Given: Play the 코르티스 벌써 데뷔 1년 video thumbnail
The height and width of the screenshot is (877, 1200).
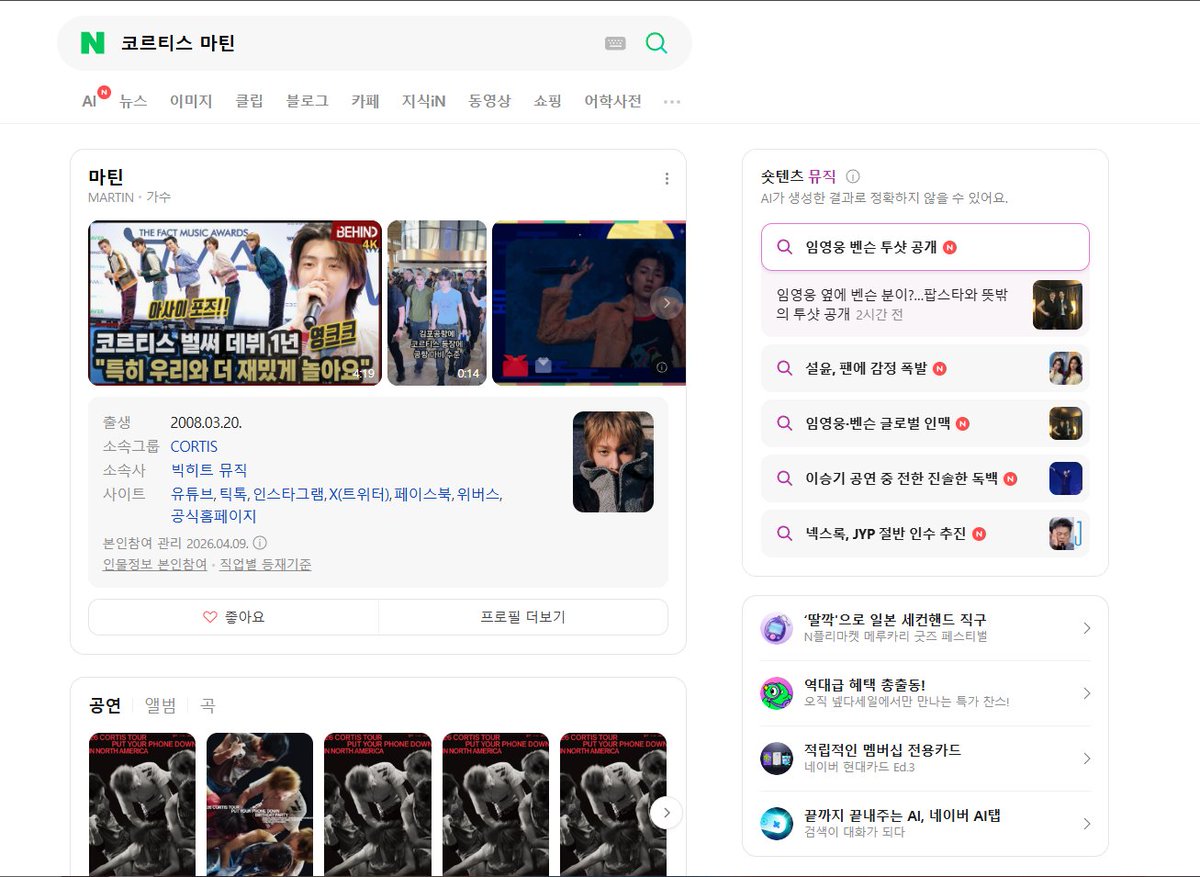Looking at the screenshot, I should point(235,302).
